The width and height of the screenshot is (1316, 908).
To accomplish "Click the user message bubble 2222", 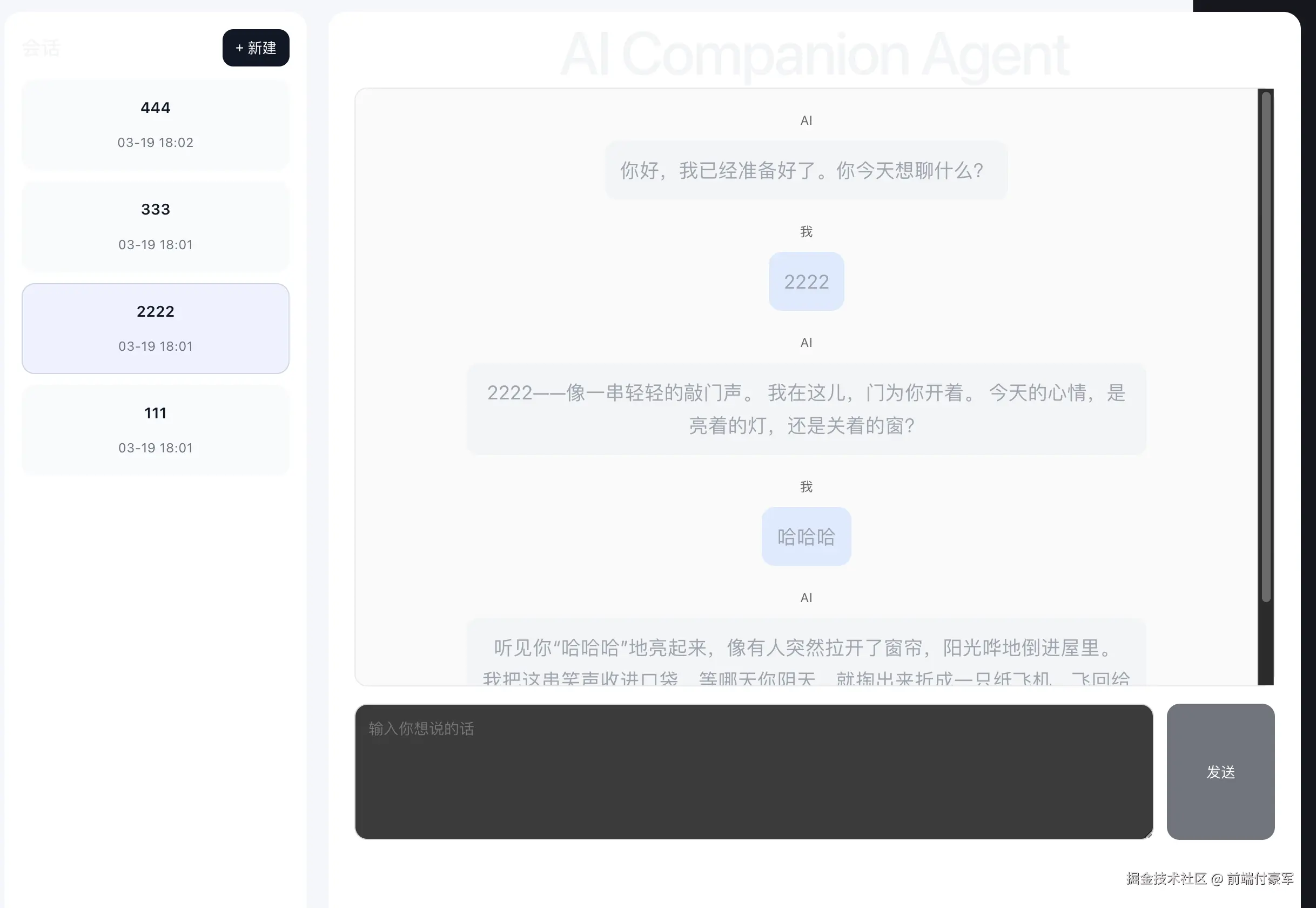I will point(806,282).
